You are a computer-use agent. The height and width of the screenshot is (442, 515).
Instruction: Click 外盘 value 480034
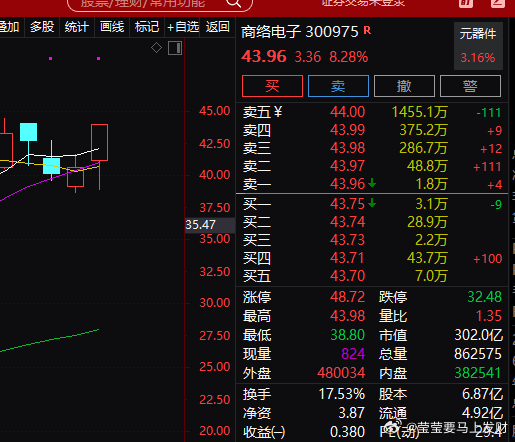(341, 373)
